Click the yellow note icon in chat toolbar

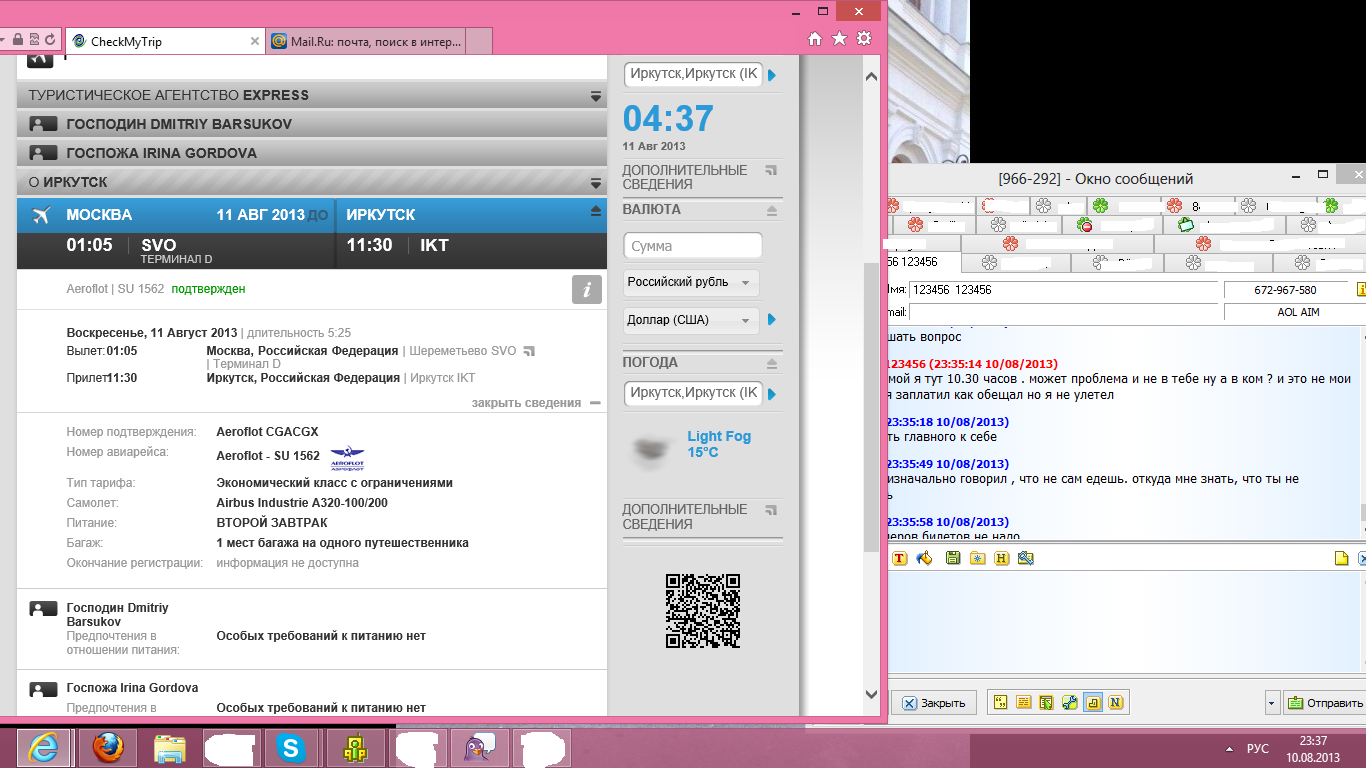point(1343,558)
